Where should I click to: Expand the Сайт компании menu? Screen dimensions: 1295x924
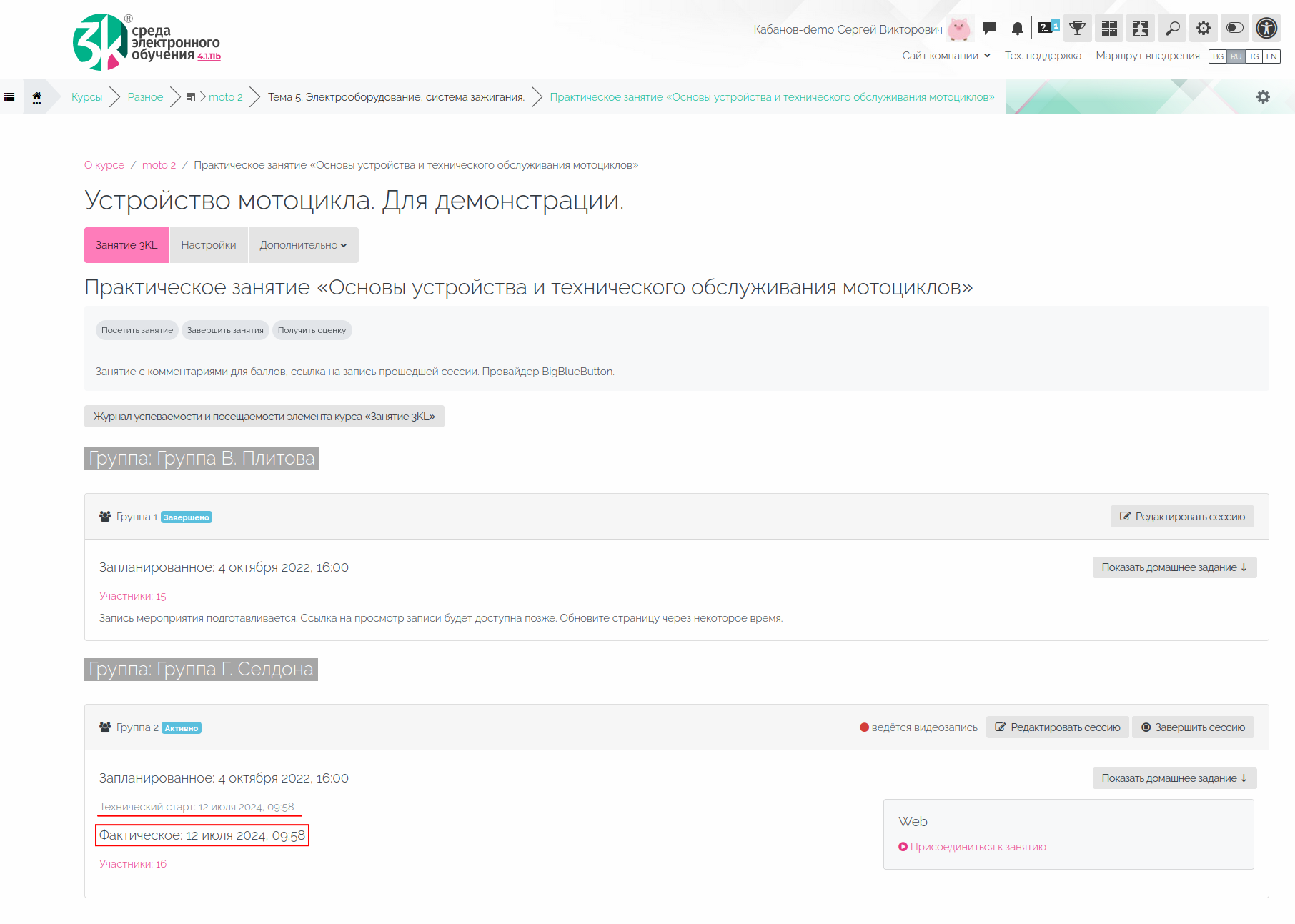[946, 56]
